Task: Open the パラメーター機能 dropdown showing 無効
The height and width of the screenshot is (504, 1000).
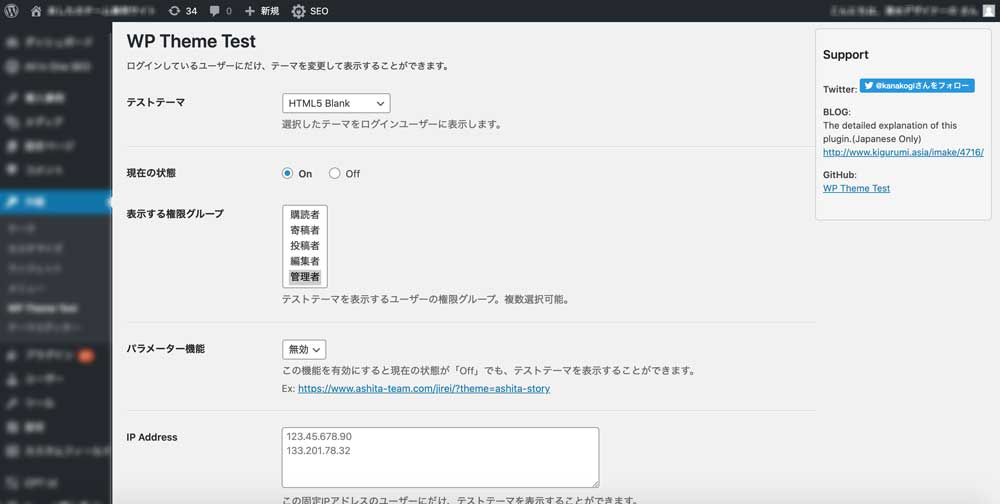Action: pos(304,349)
